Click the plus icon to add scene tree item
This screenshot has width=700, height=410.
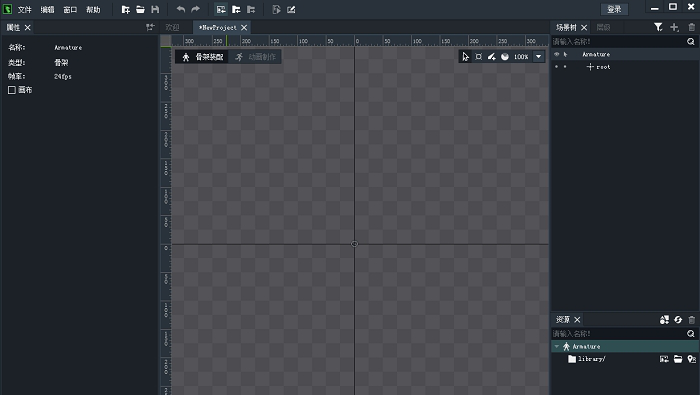click(674, 27)
